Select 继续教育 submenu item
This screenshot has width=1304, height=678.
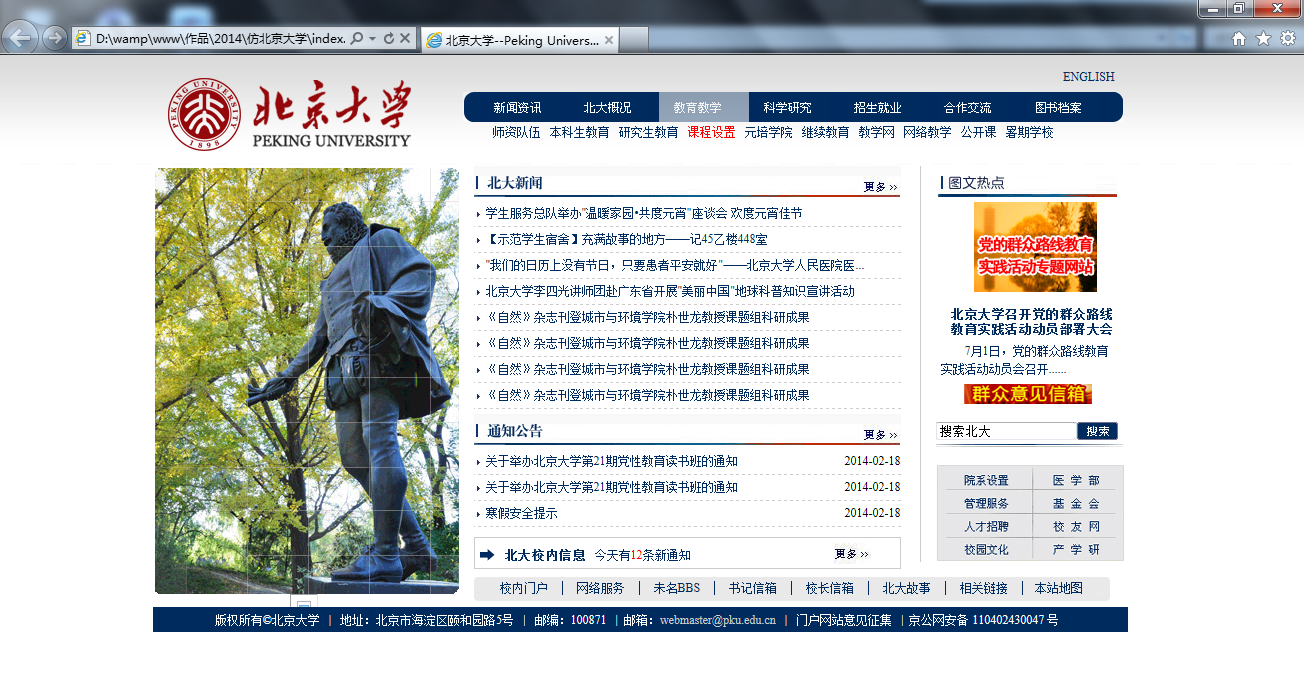click(825, 132)
